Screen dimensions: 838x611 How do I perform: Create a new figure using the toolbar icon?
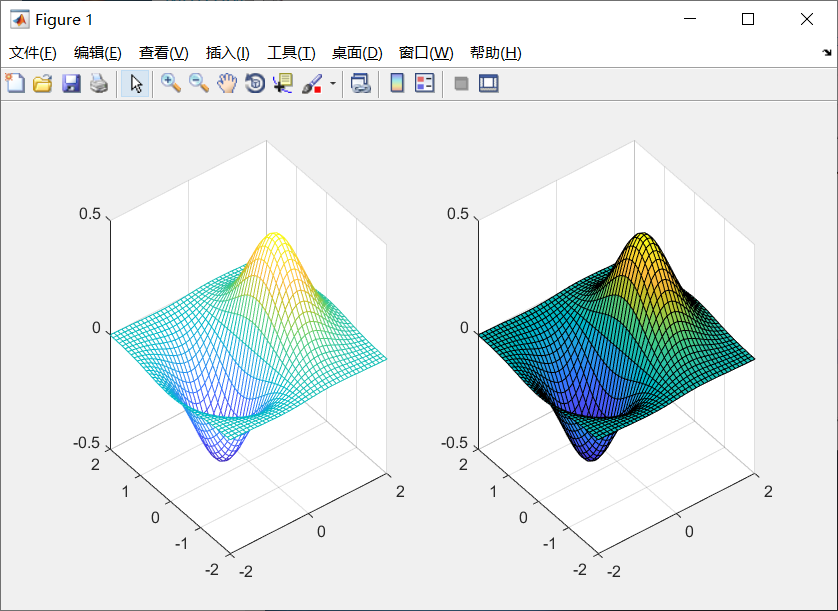[x=14, y=84]
